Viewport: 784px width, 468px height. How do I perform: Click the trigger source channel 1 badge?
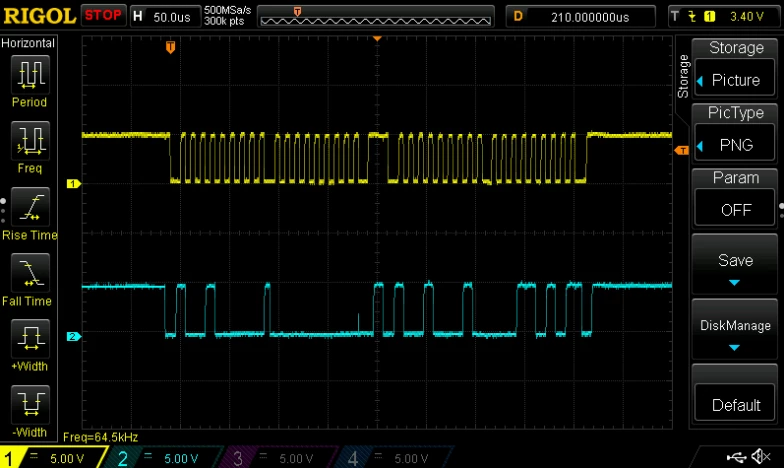tap(710, 16)
